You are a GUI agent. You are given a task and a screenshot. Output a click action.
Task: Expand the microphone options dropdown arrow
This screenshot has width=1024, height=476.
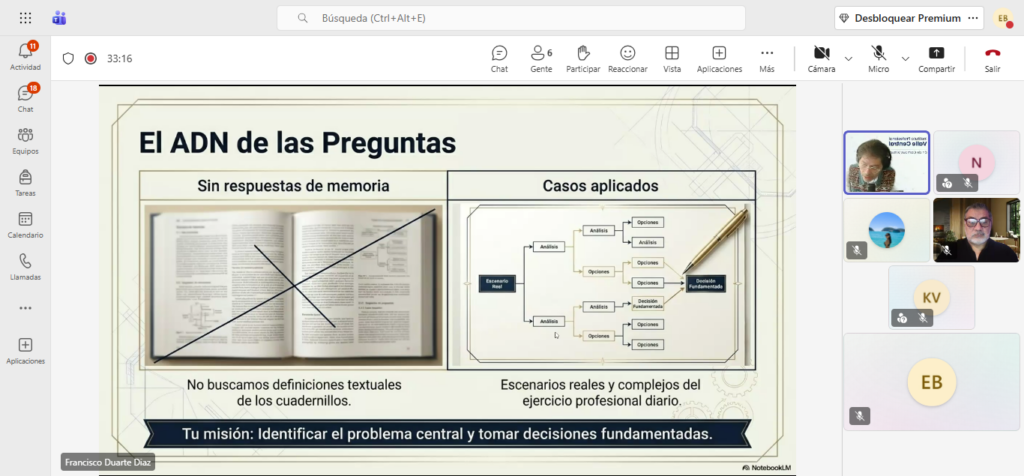906,59
